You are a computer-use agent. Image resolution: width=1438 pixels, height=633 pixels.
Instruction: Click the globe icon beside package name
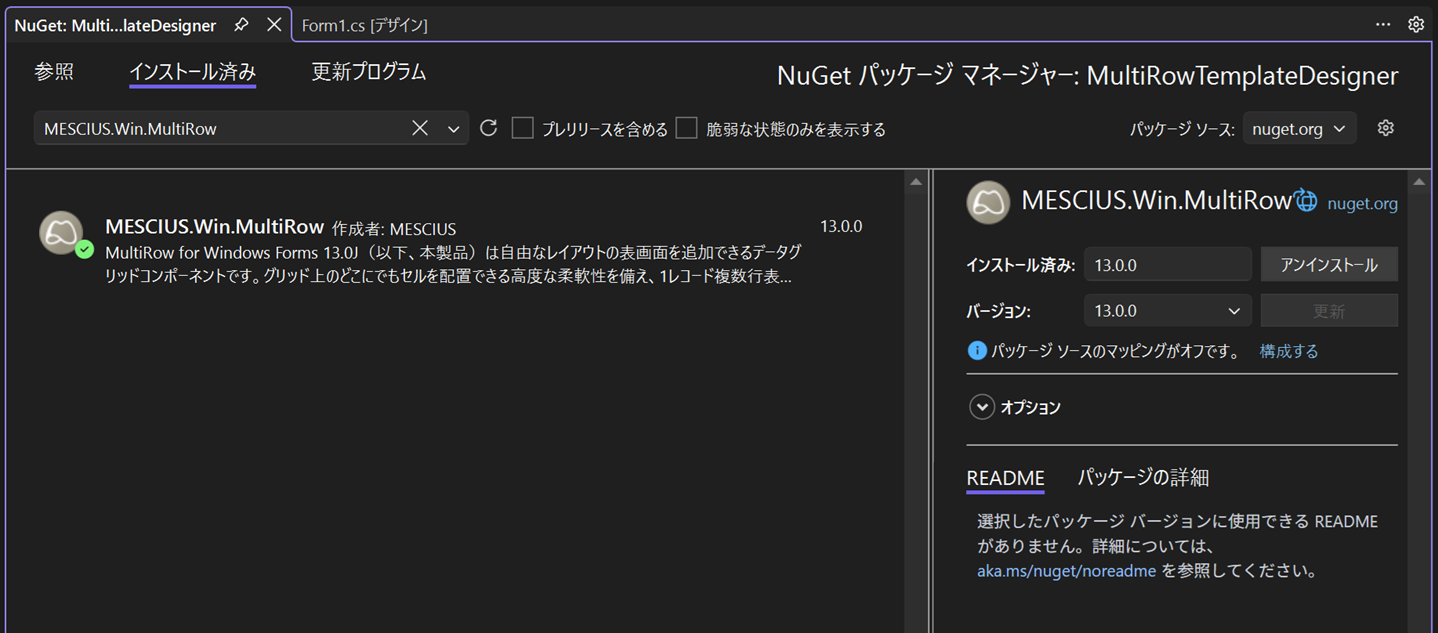tap(1306, 201)
